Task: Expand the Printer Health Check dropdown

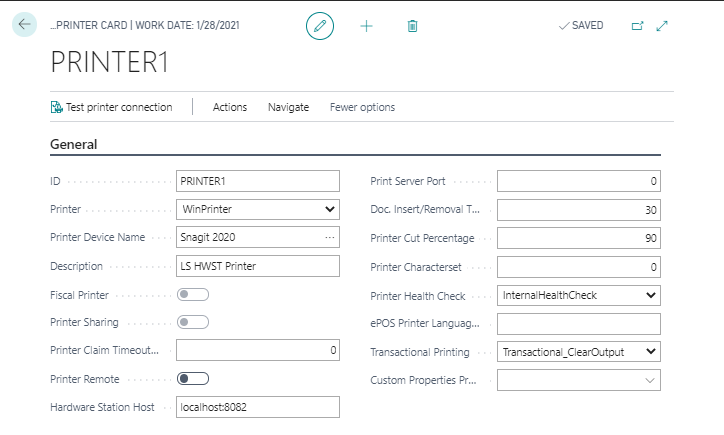Action: tap(650, 295)
